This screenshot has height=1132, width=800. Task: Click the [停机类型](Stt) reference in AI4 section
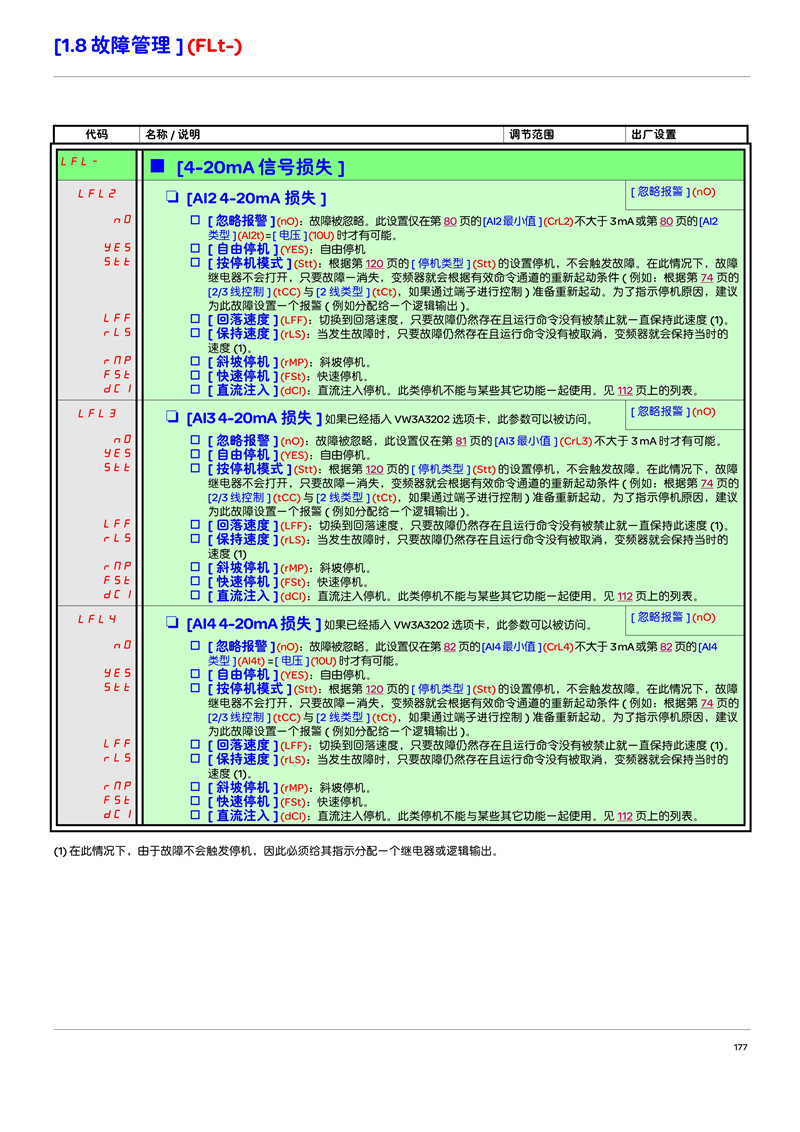(x=453, y=690)
